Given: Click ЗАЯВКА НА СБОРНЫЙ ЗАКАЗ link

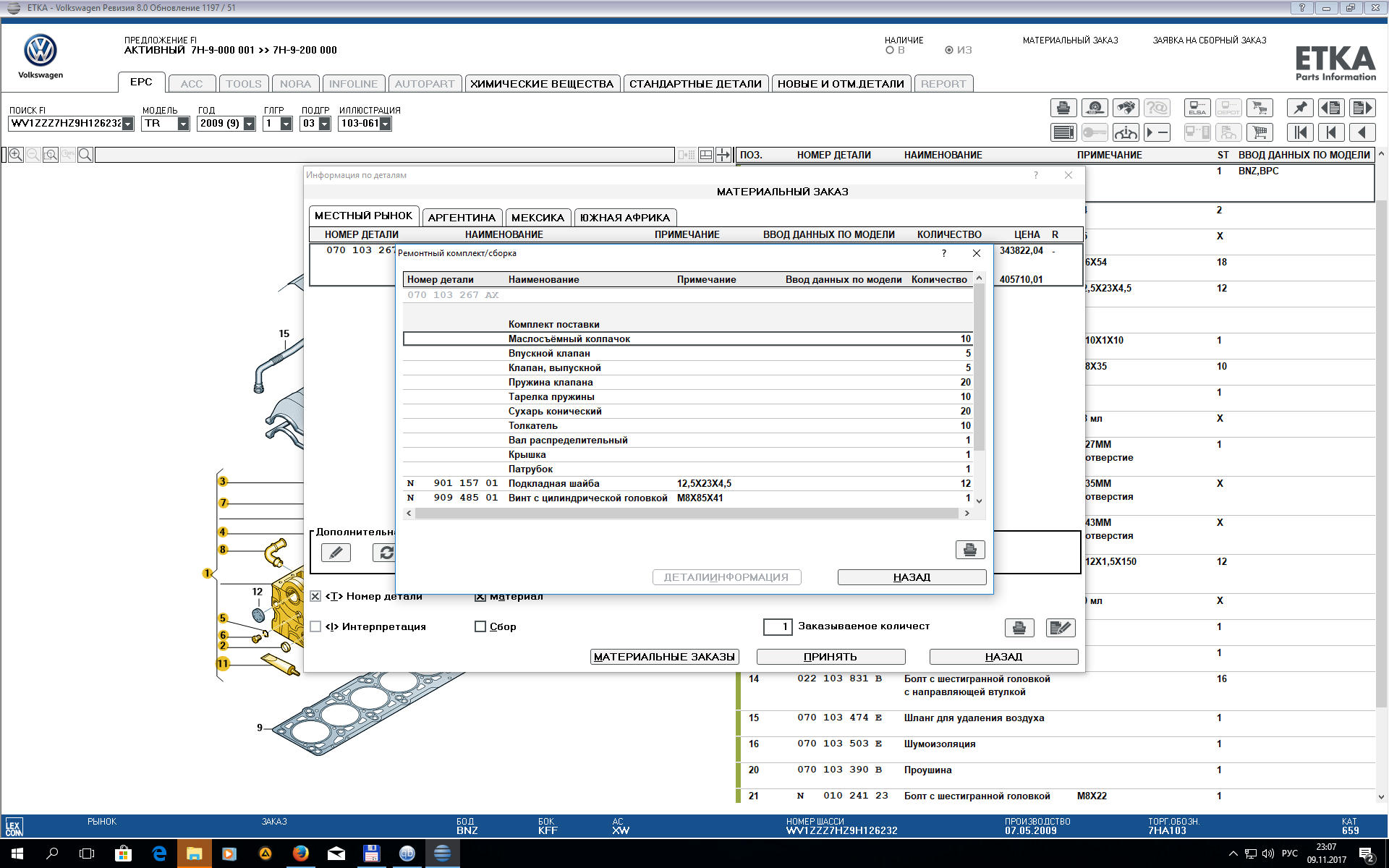Looking at the screenshot, I should [x=1210, y=41].
